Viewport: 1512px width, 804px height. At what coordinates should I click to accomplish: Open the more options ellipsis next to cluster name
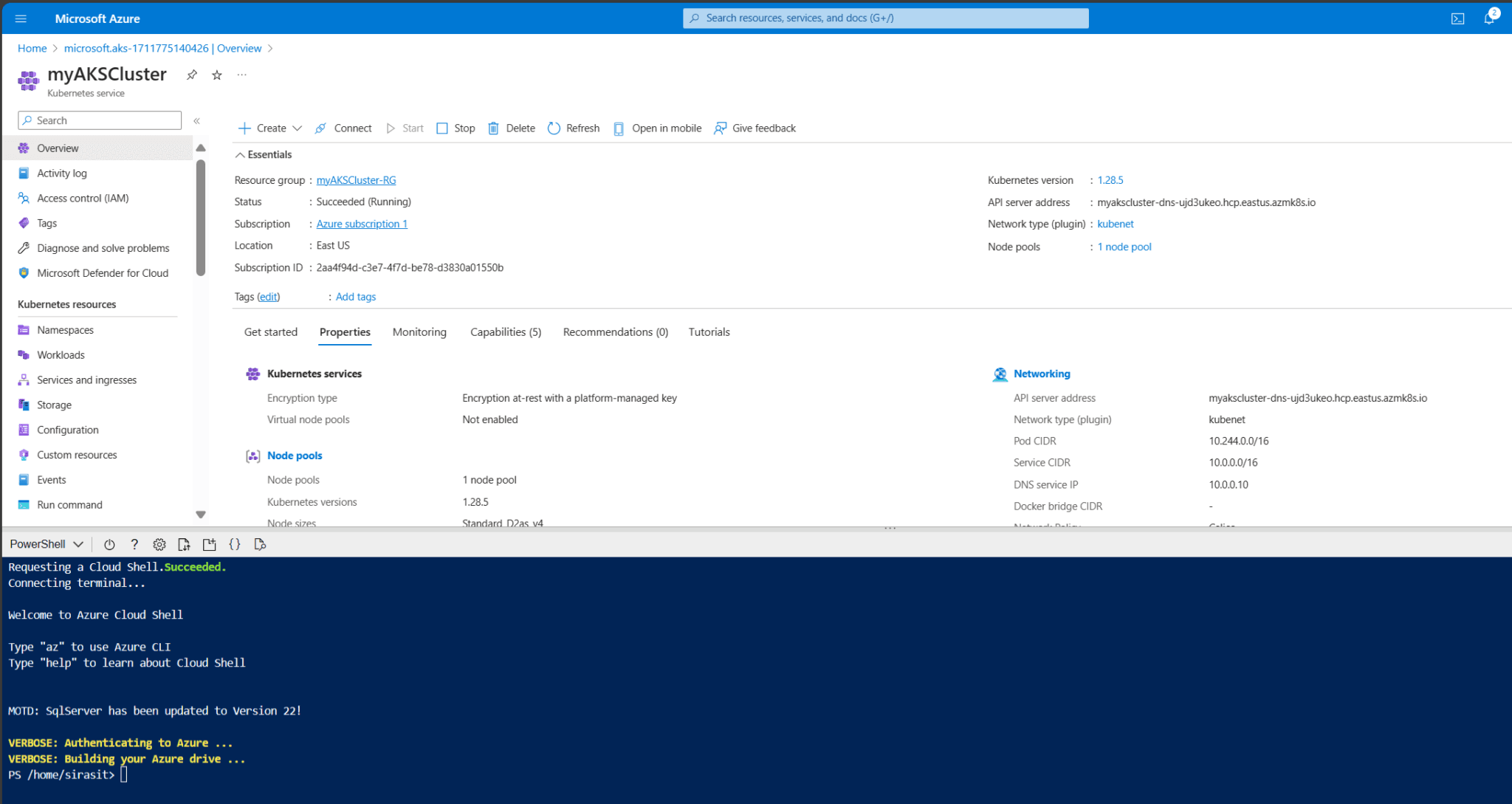pyautogui.click(x=241, y=75)
